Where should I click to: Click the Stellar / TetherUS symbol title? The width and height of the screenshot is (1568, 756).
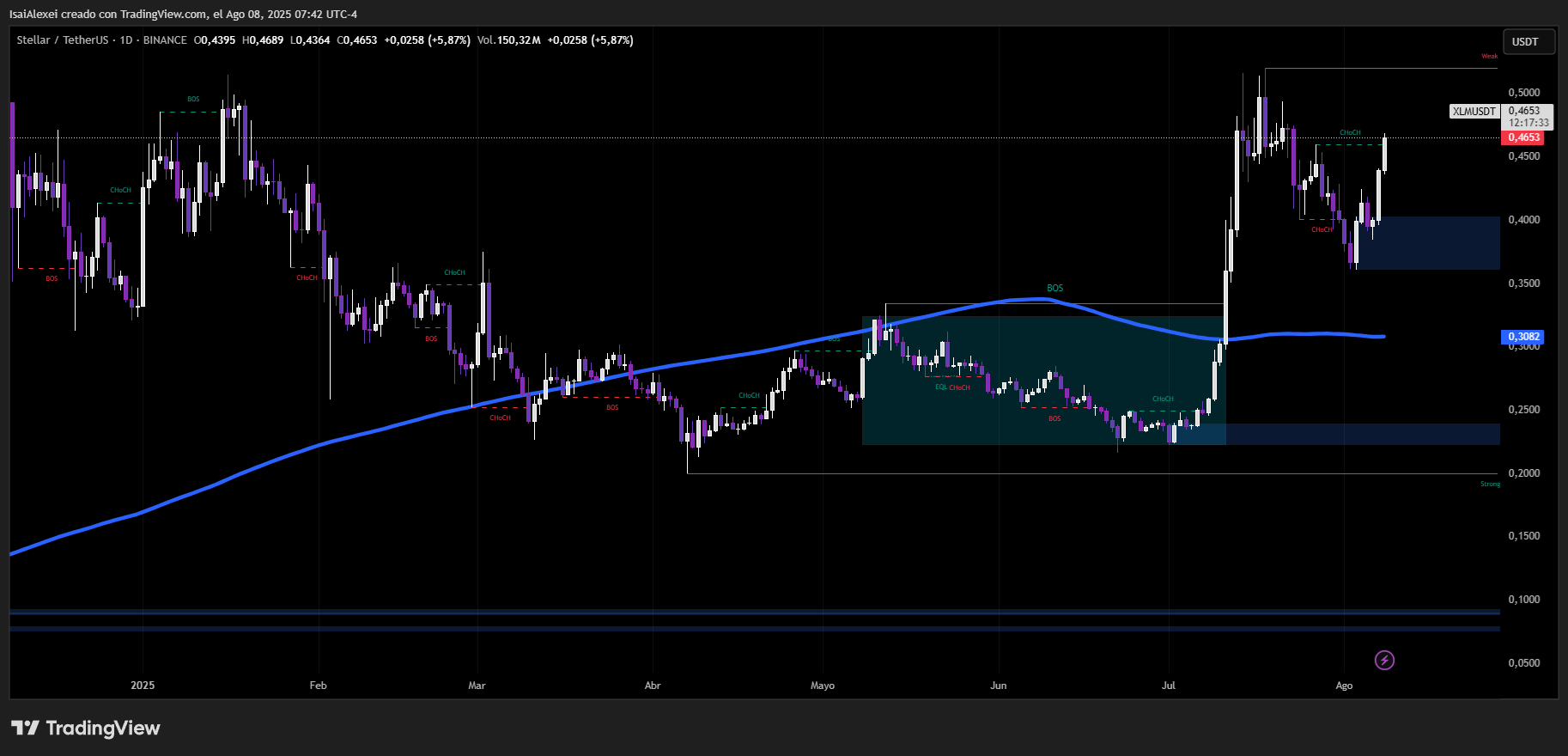(x=62, y=40)
